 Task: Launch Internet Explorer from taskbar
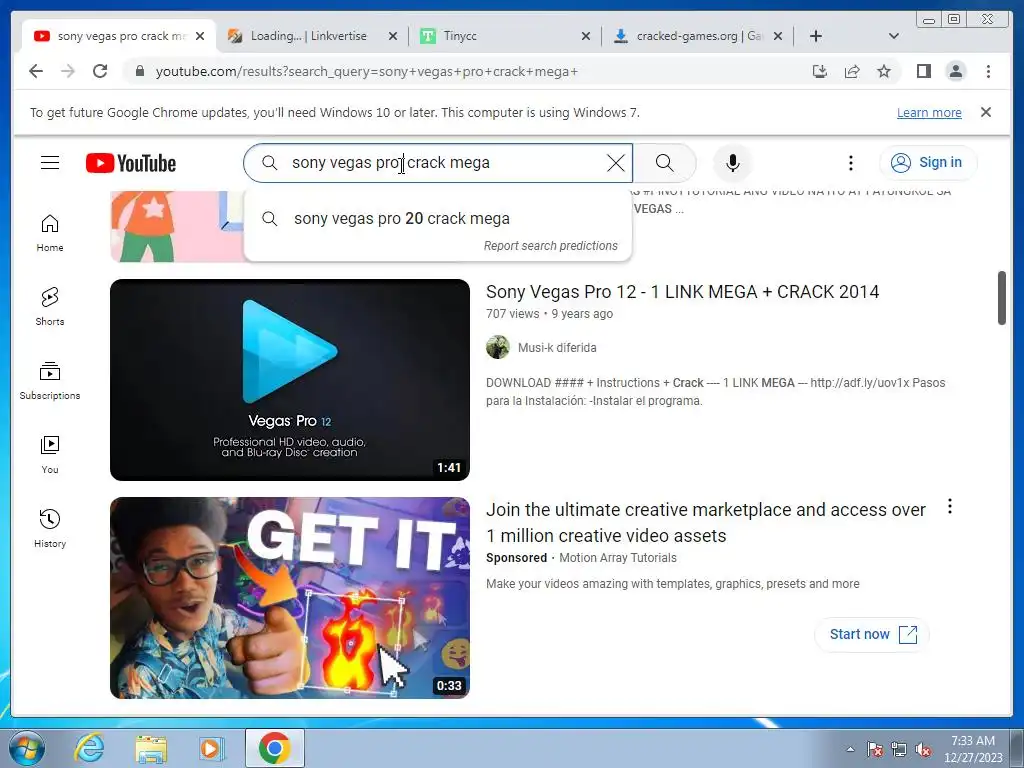pos(89,748)
